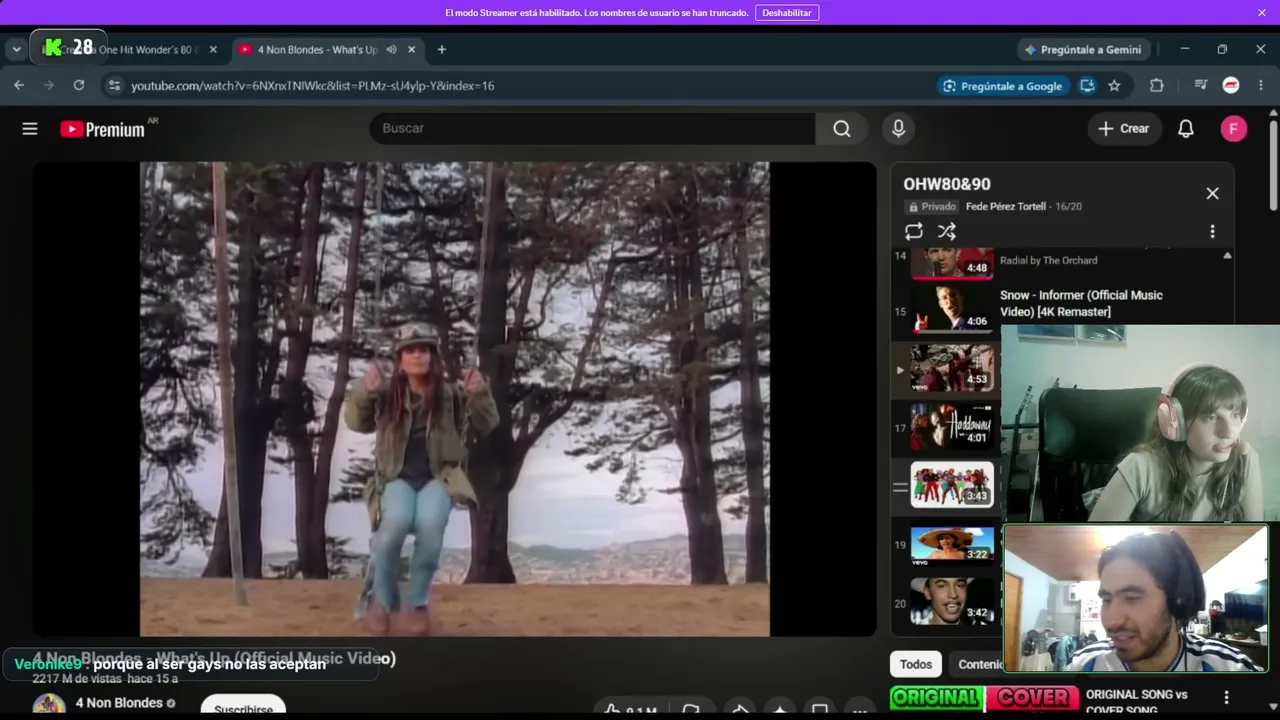Screen dimensions: 1280x720
Task: Open the Chrome three-dot menu
Action: (x=1261, y=86)
